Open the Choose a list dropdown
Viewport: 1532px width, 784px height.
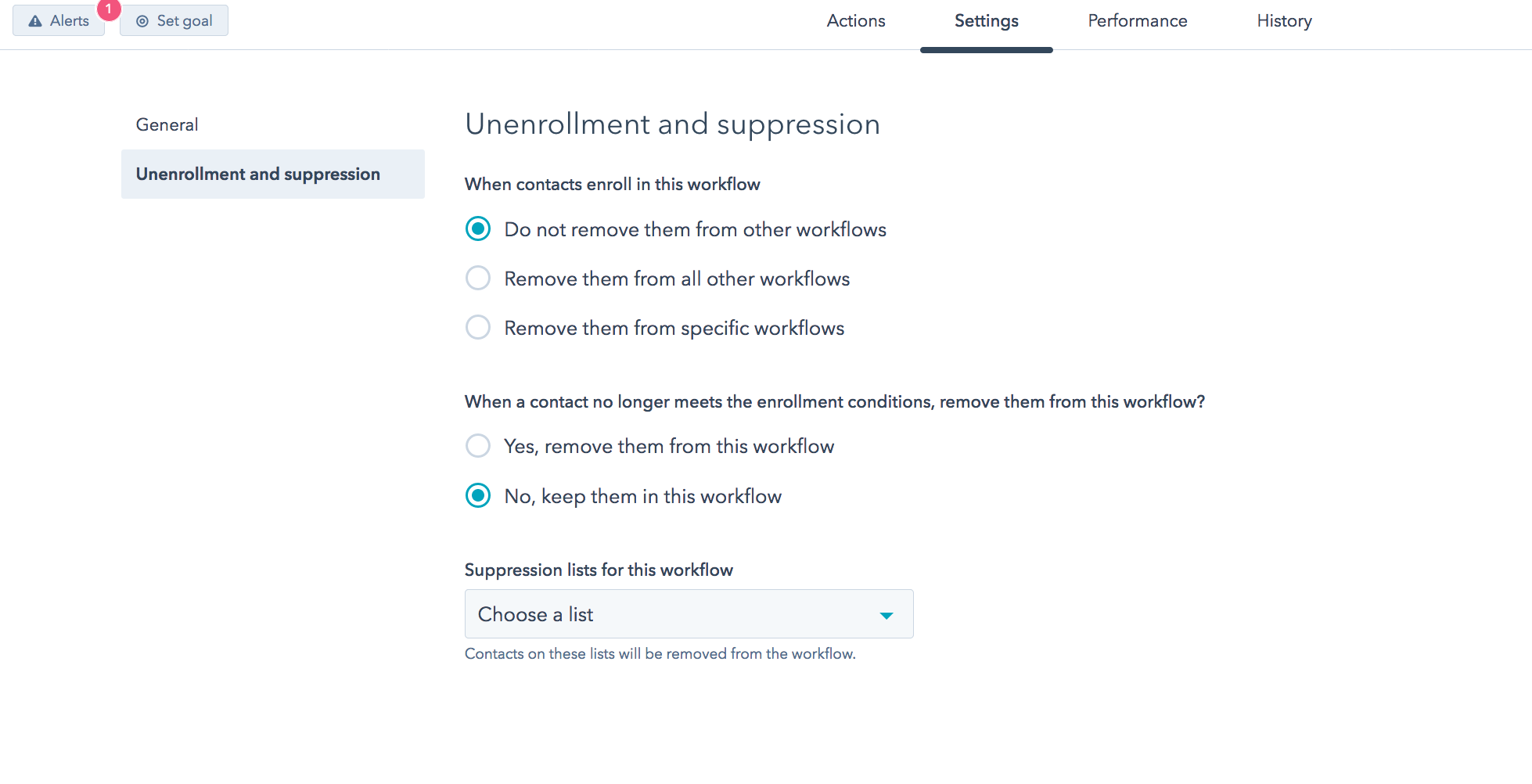click(689, 614)
